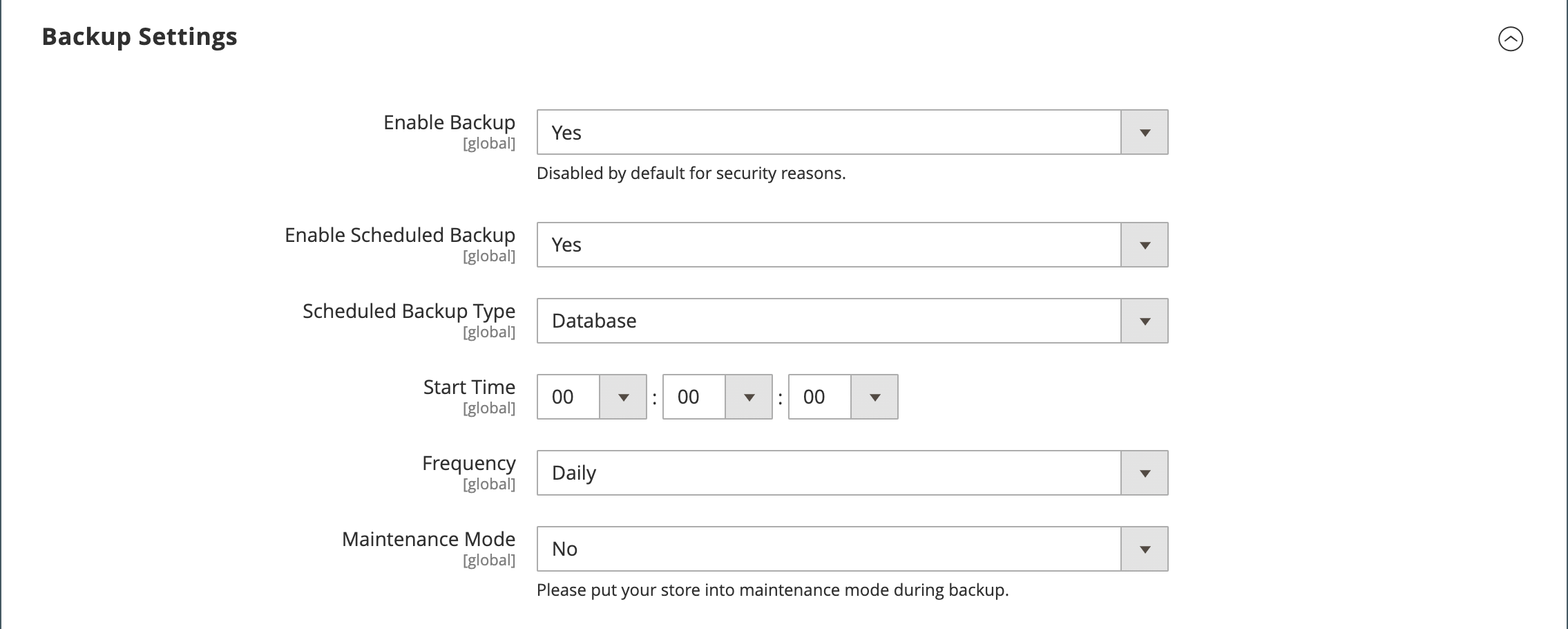
Task: Click the Enable Scheduled Backup field label
Action: pos(400,235)
